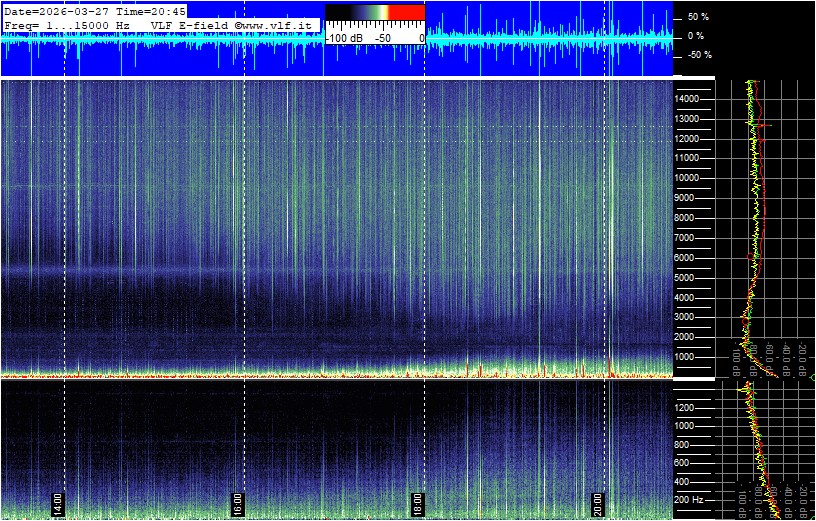
Task: Click the 14:00 time marker label
Action: [x=58, y=504]
